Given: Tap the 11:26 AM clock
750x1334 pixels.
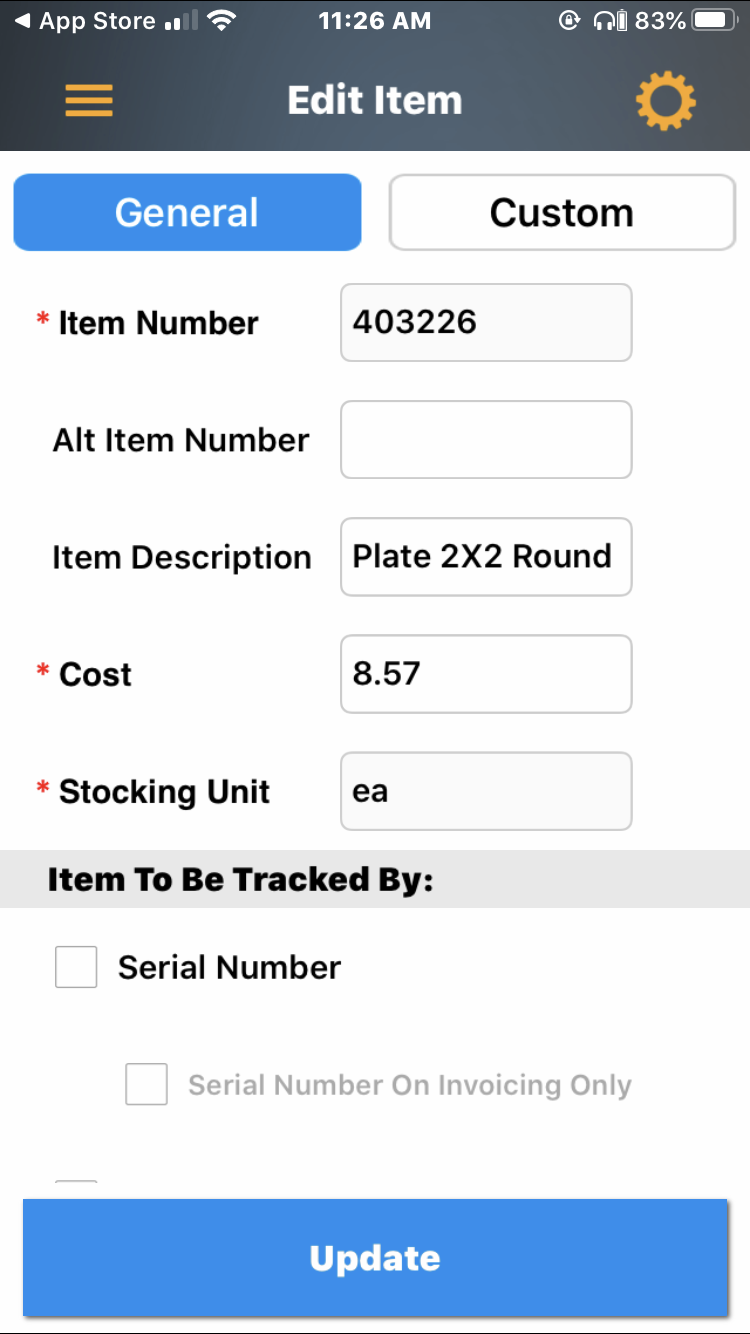Looking at the screenshot, I should click(375, 21).
